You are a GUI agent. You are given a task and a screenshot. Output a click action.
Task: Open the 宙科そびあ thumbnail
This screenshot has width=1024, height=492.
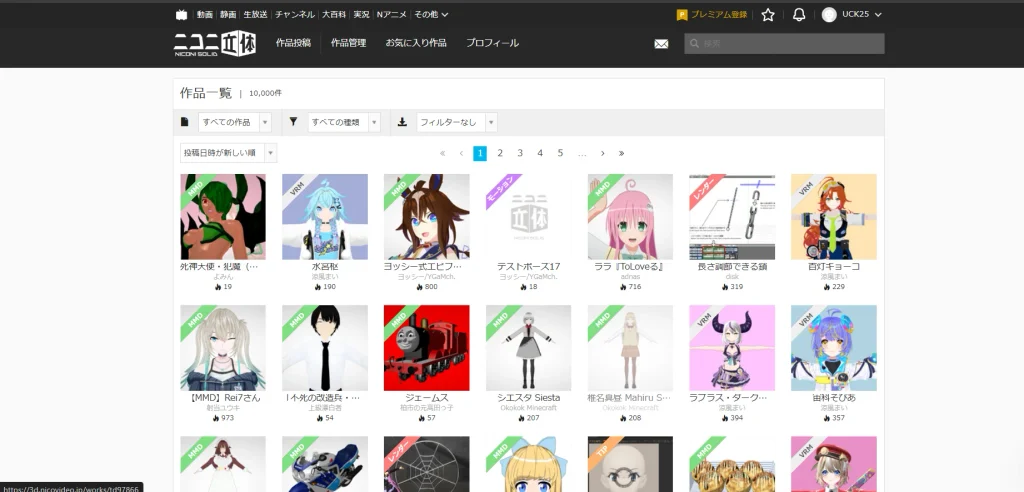click(x=833, y=348)
